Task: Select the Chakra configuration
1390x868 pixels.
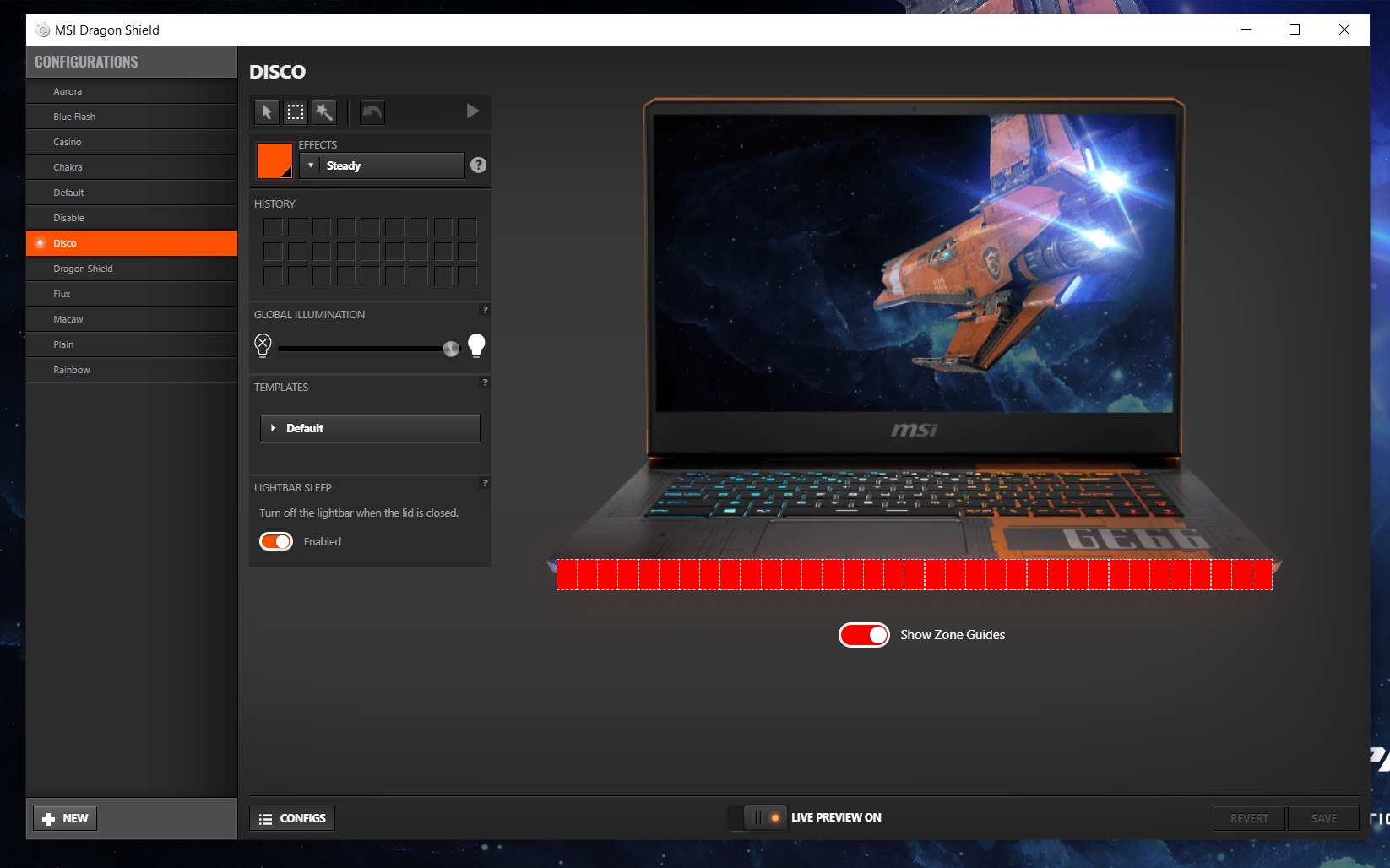Action: (132, 167)
